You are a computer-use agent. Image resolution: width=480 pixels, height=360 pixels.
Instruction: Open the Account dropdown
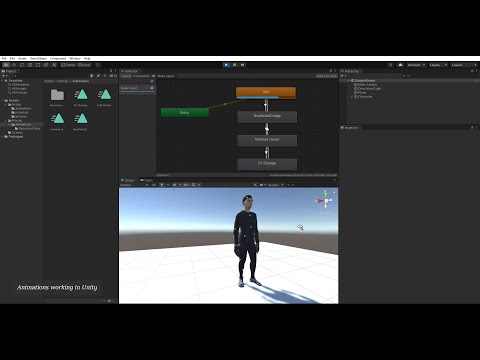(x=416, y=65)
